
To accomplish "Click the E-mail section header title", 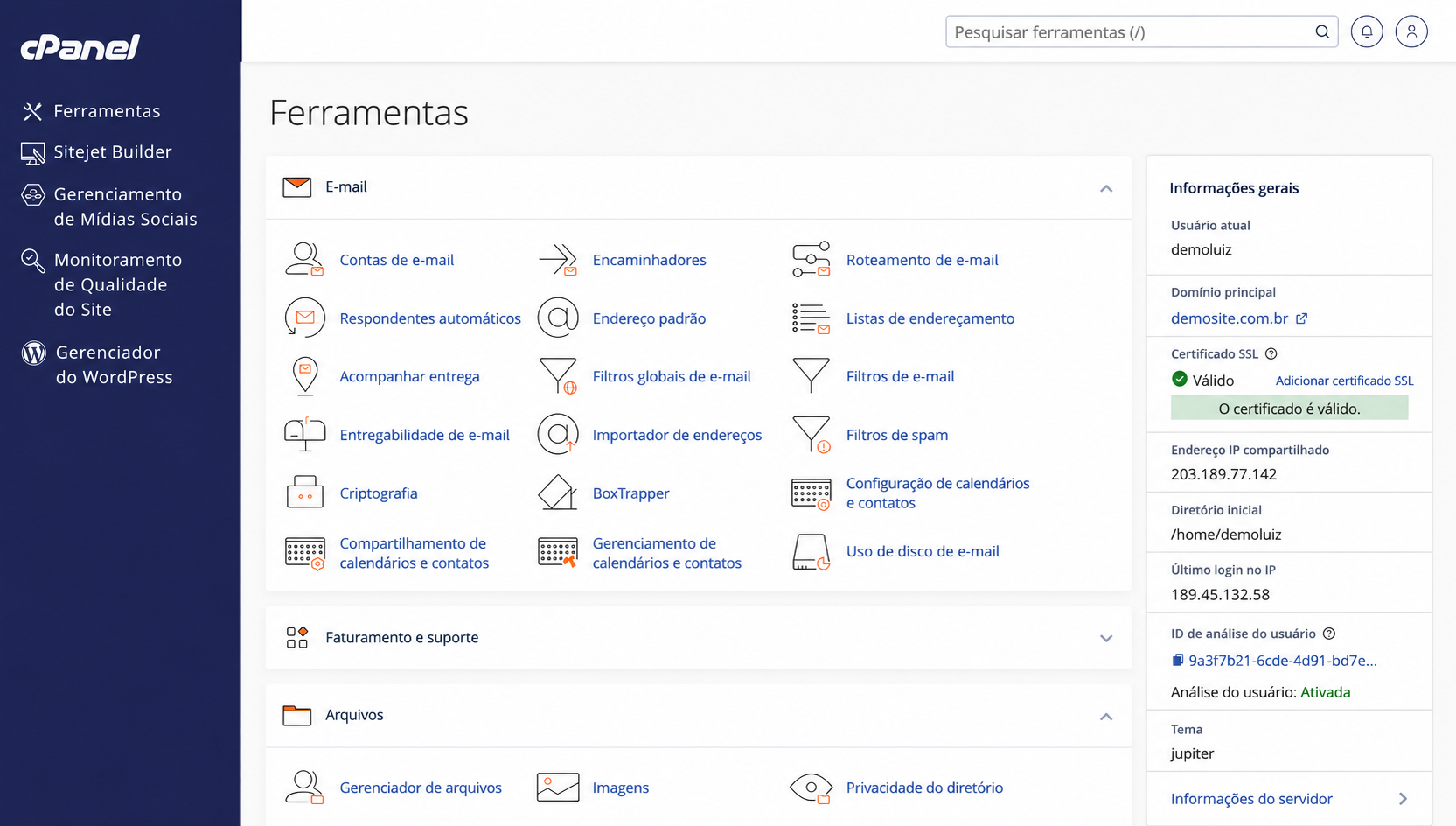I will pos(346,186).
